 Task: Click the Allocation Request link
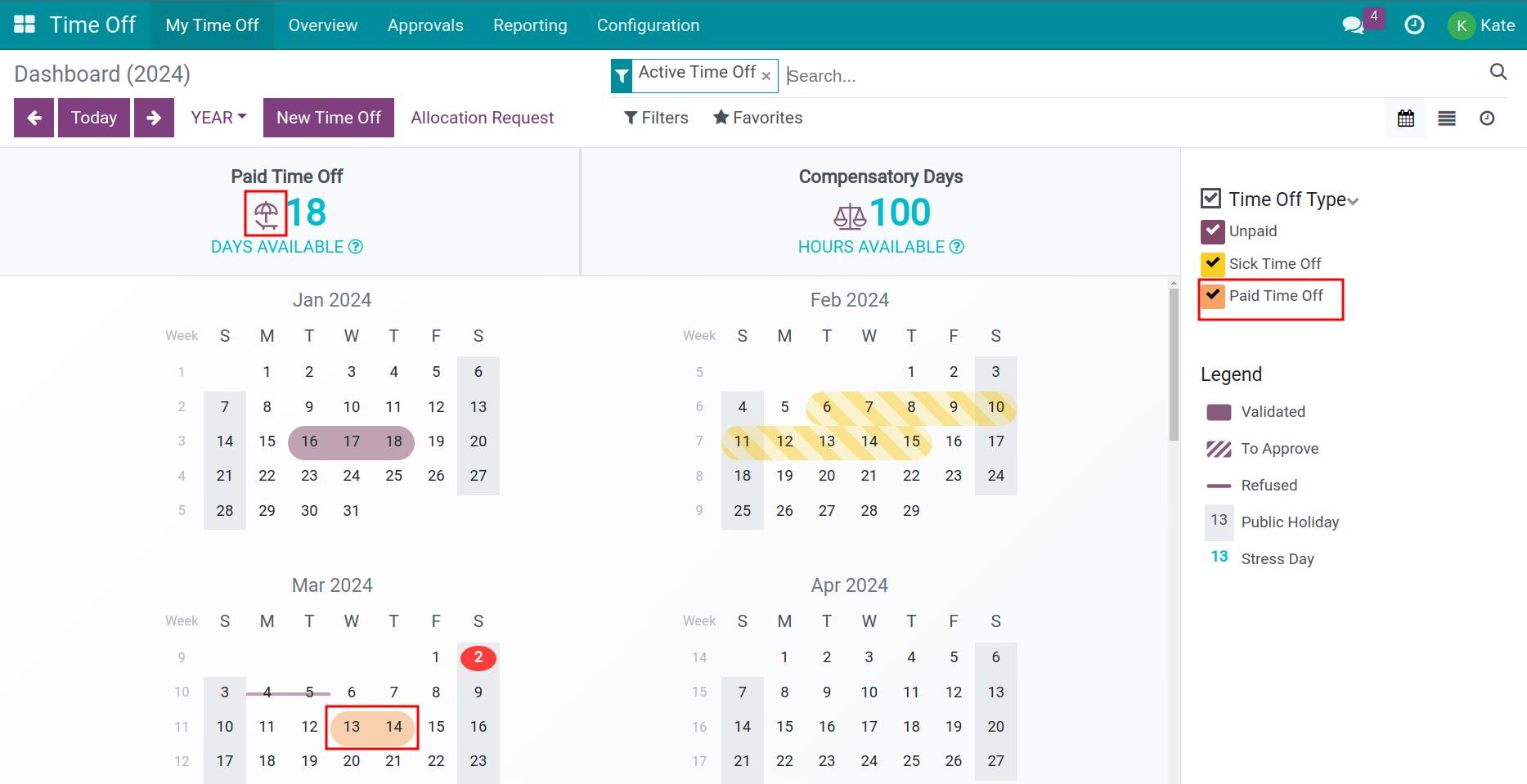[x=483, y=118]
